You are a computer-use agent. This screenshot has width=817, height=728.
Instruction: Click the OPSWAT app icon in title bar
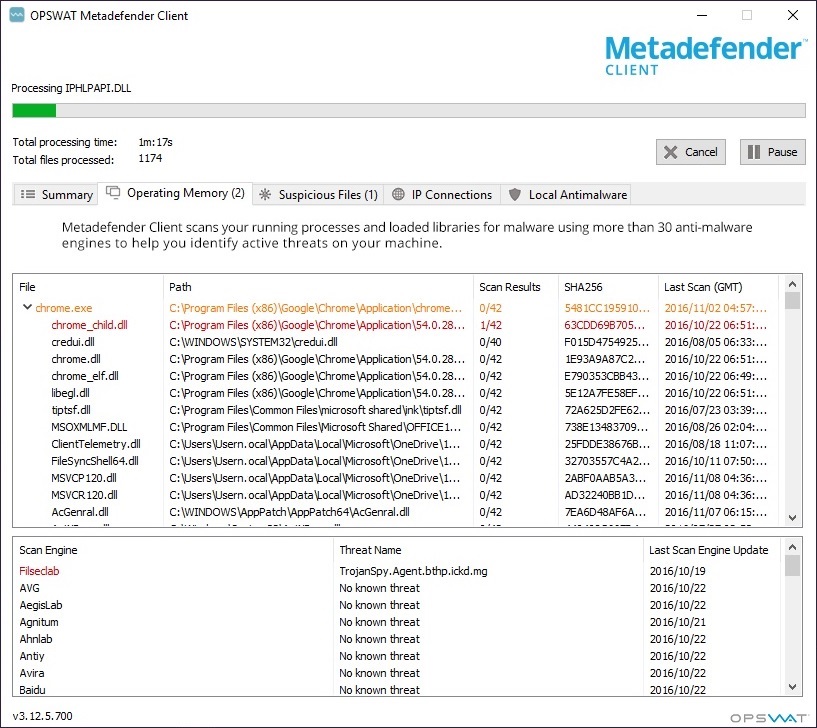[x=17, y=15]
